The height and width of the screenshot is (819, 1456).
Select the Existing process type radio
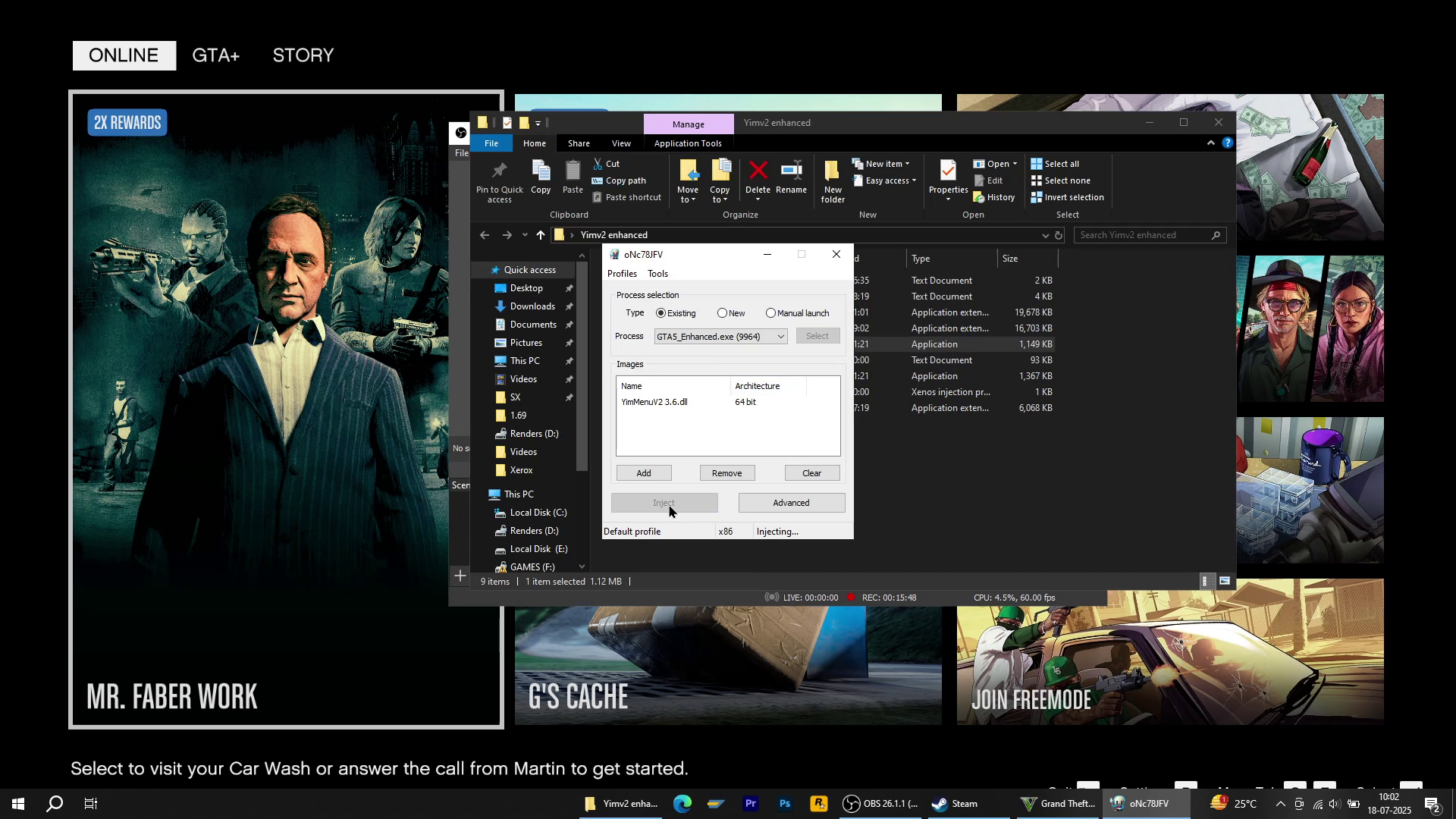pyautogui.click(x=661, y=313)
